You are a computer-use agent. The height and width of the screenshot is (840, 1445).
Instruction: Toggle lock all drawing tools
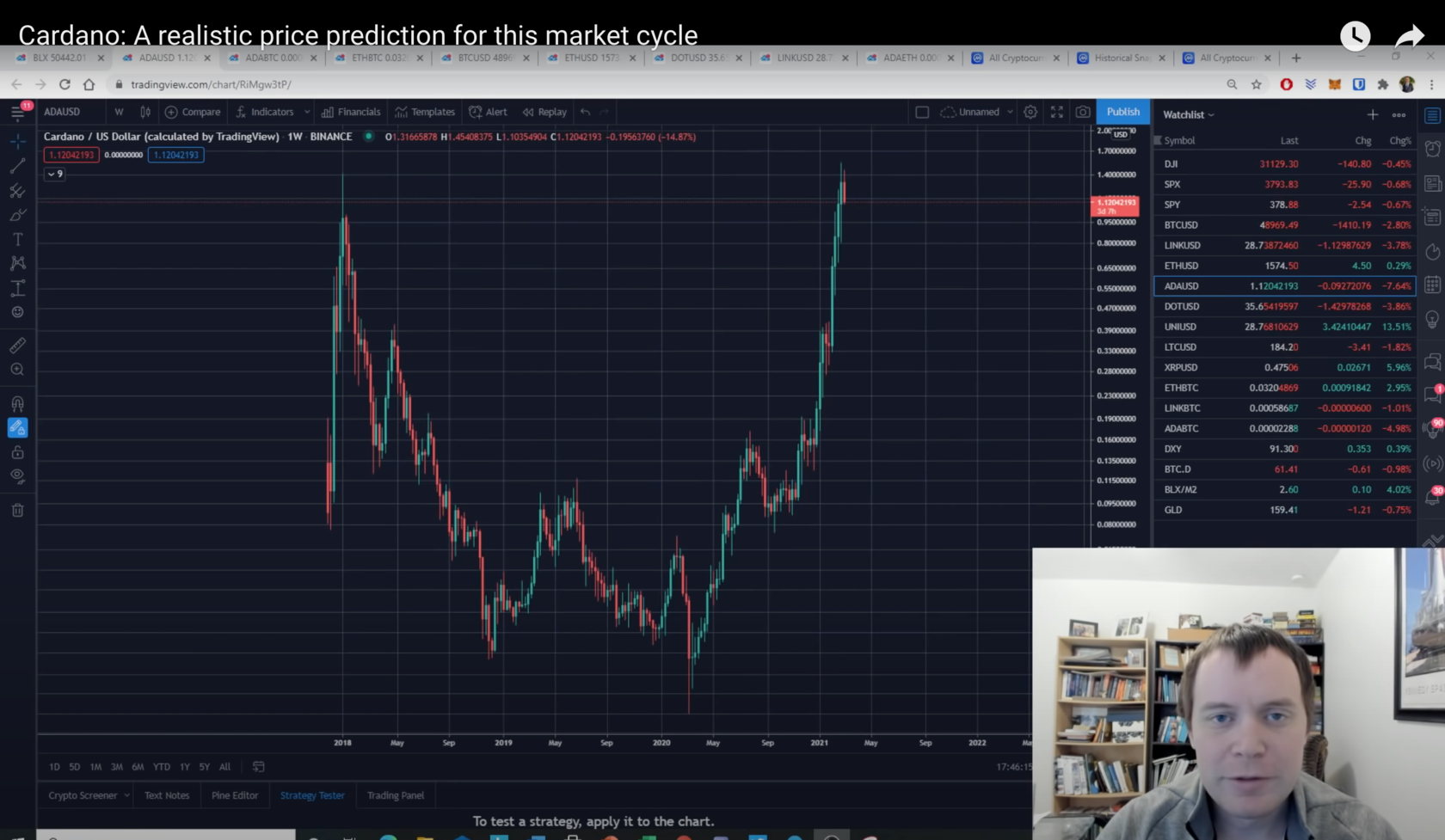tap(17, 452)
